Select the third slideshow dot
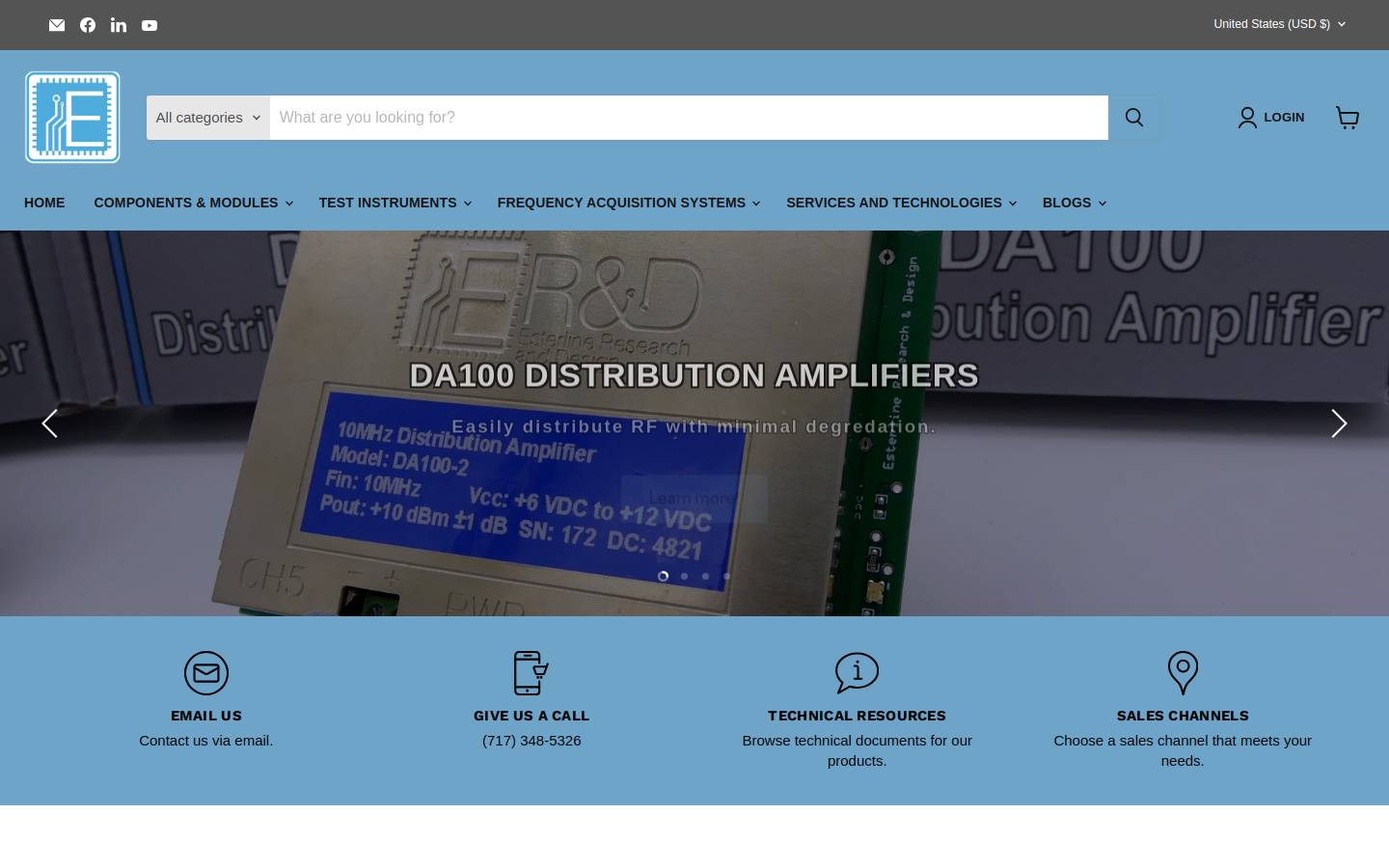The height and width of the screenshot is (868, 1389). click(706, 576)
